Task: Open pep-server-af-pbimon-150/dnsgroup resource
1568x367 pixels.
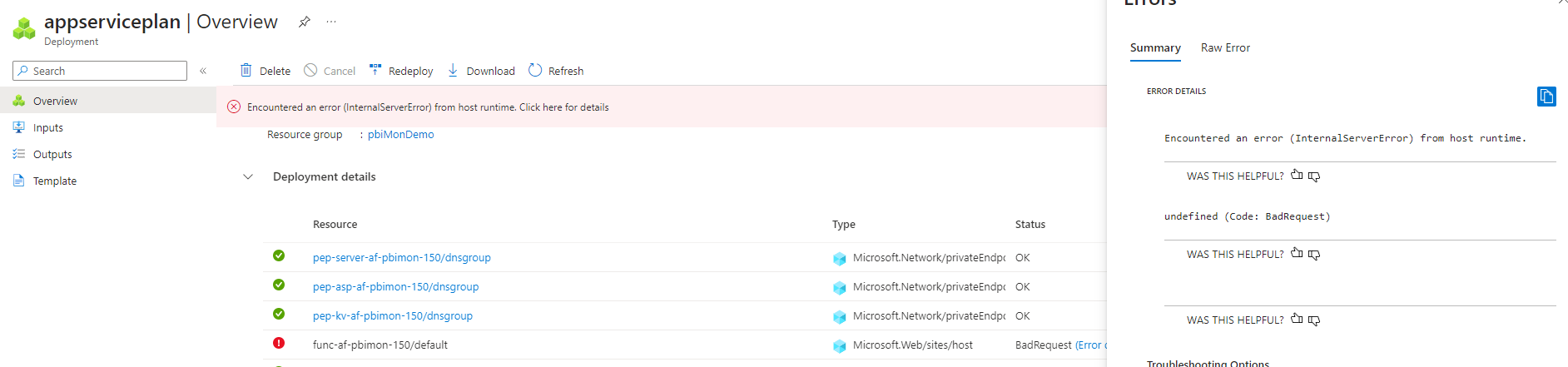Action: pyautogui.click(x=402, y=257)
